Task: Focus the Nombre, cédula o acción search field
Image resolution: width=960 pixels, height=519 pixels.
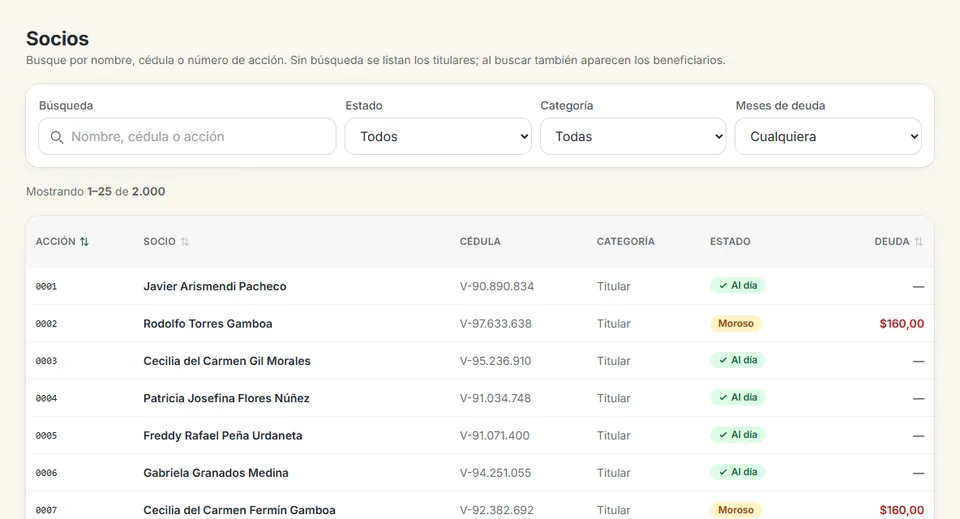Action: [x=187, y=136]
